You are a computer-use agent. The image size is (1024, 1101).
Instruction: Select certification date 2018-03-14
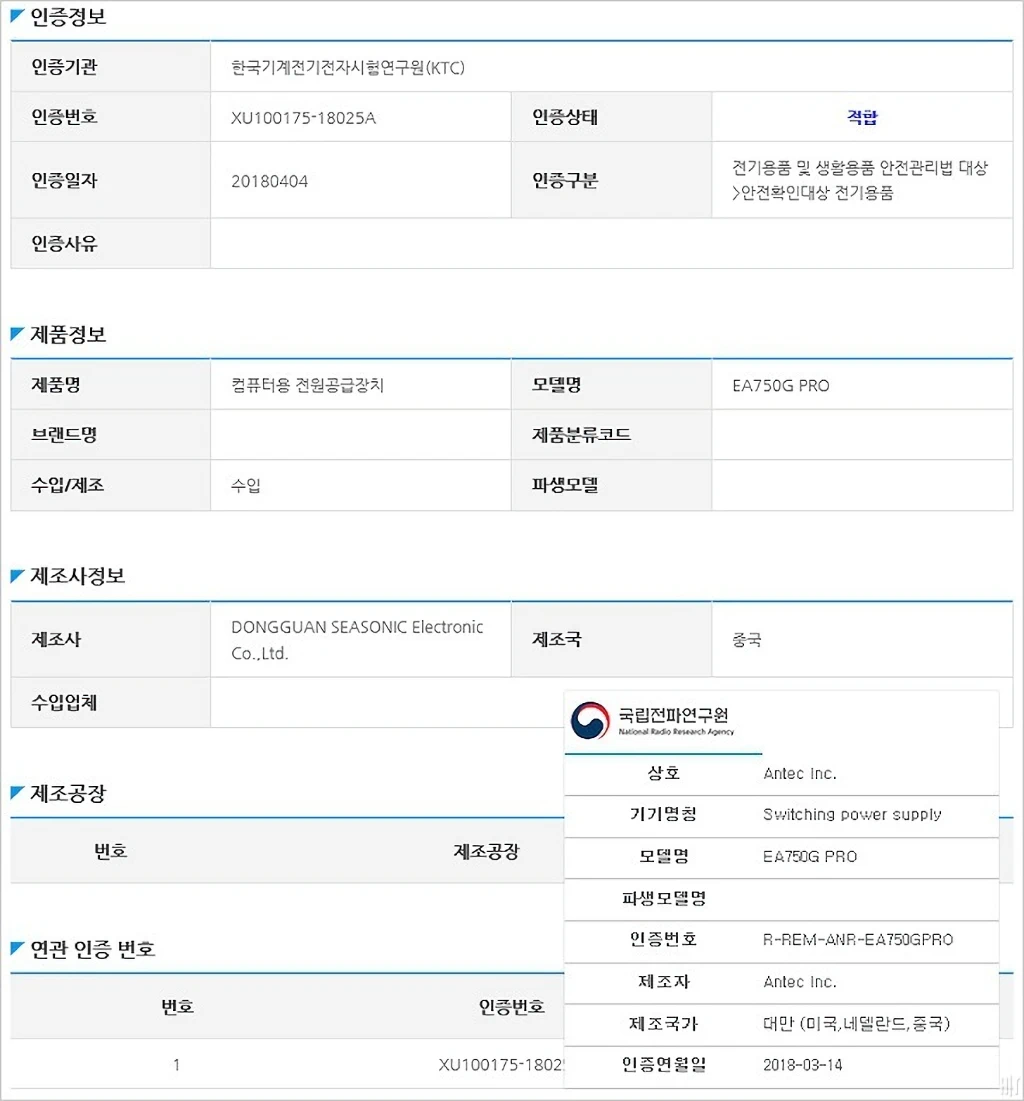pyautogui.click(x=802, y=1065)
